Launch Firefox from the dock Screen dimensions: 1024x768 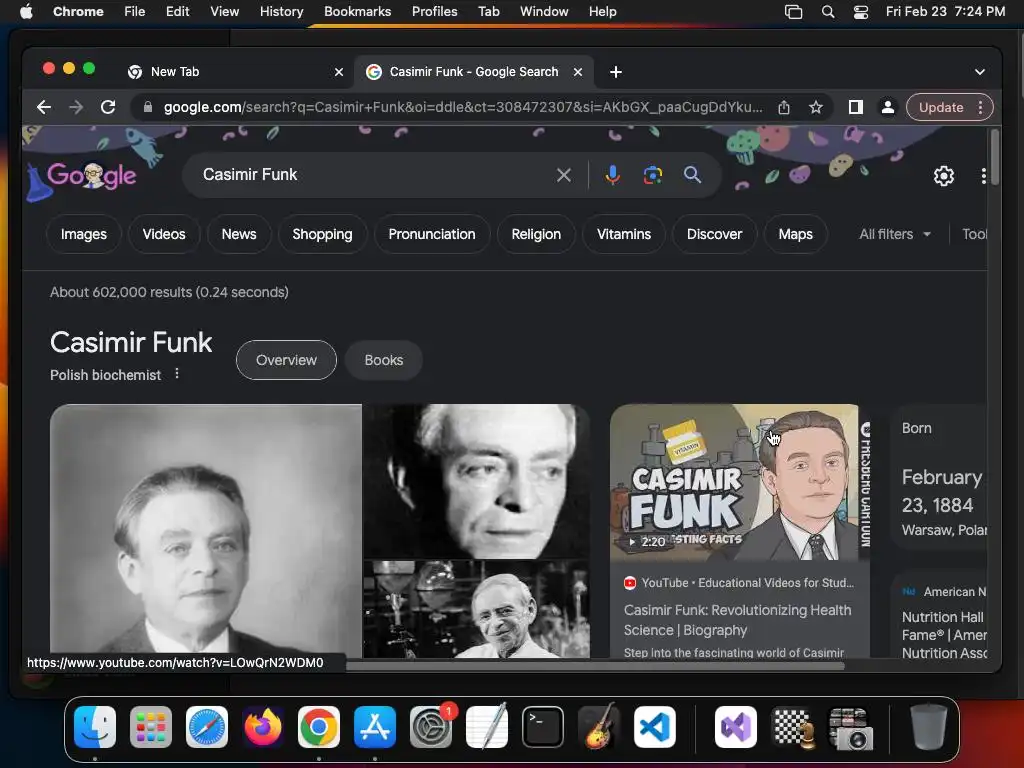pos(263,727)
